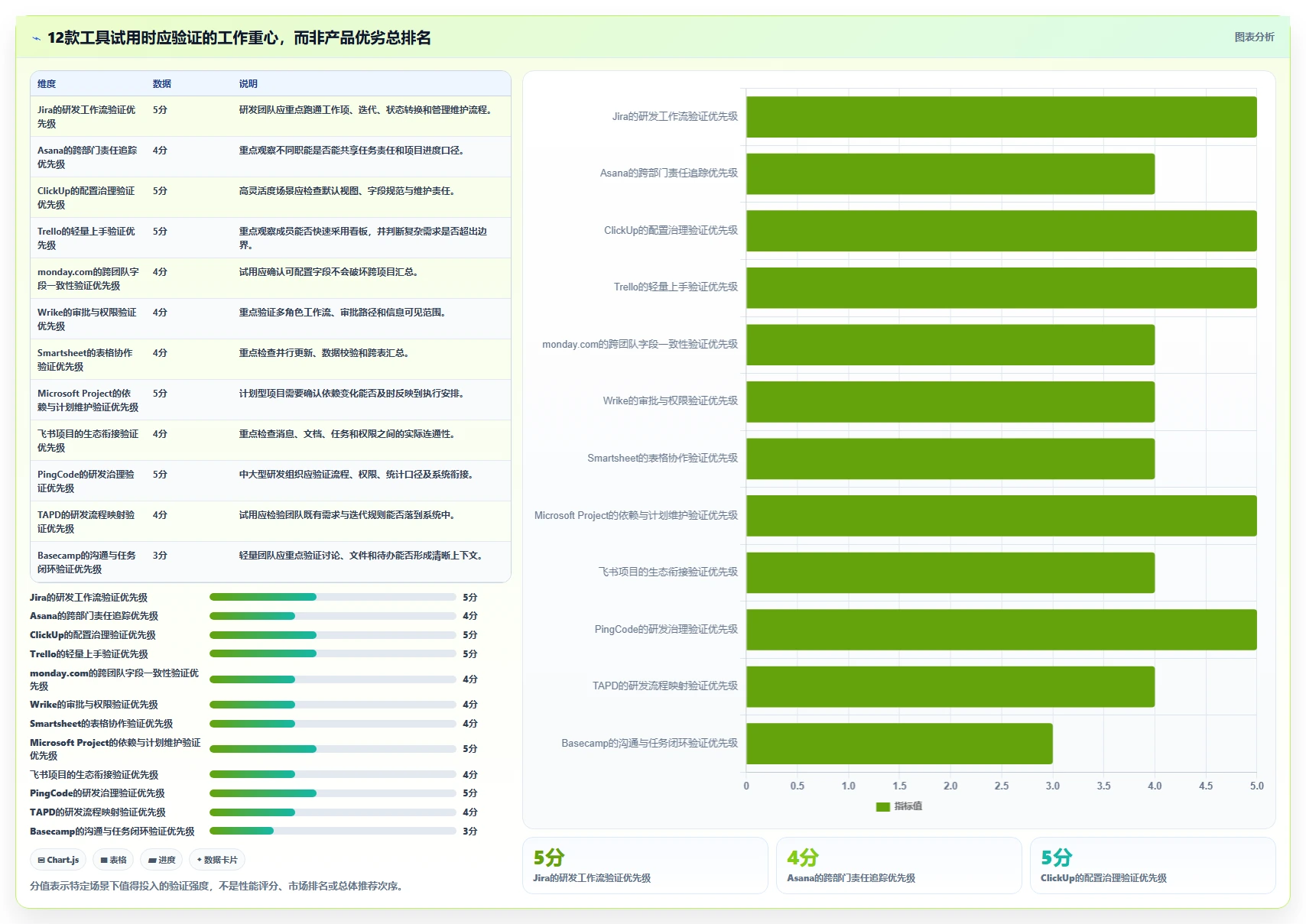Click the TAPD bar in the chart
This screenshot has width=1306, height=924.
[950, 686]
